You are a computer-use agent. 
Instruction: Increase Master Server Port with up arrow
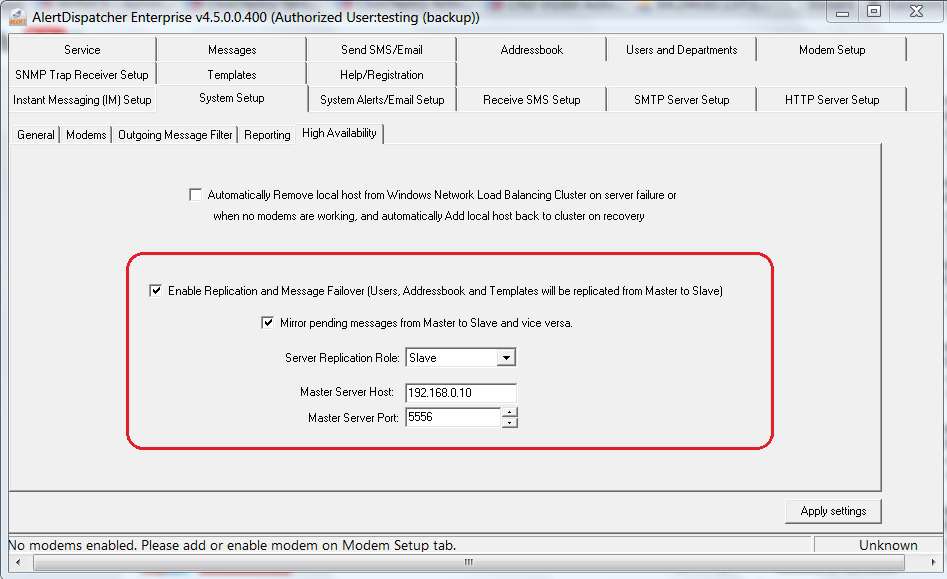[x=510, y=412]
